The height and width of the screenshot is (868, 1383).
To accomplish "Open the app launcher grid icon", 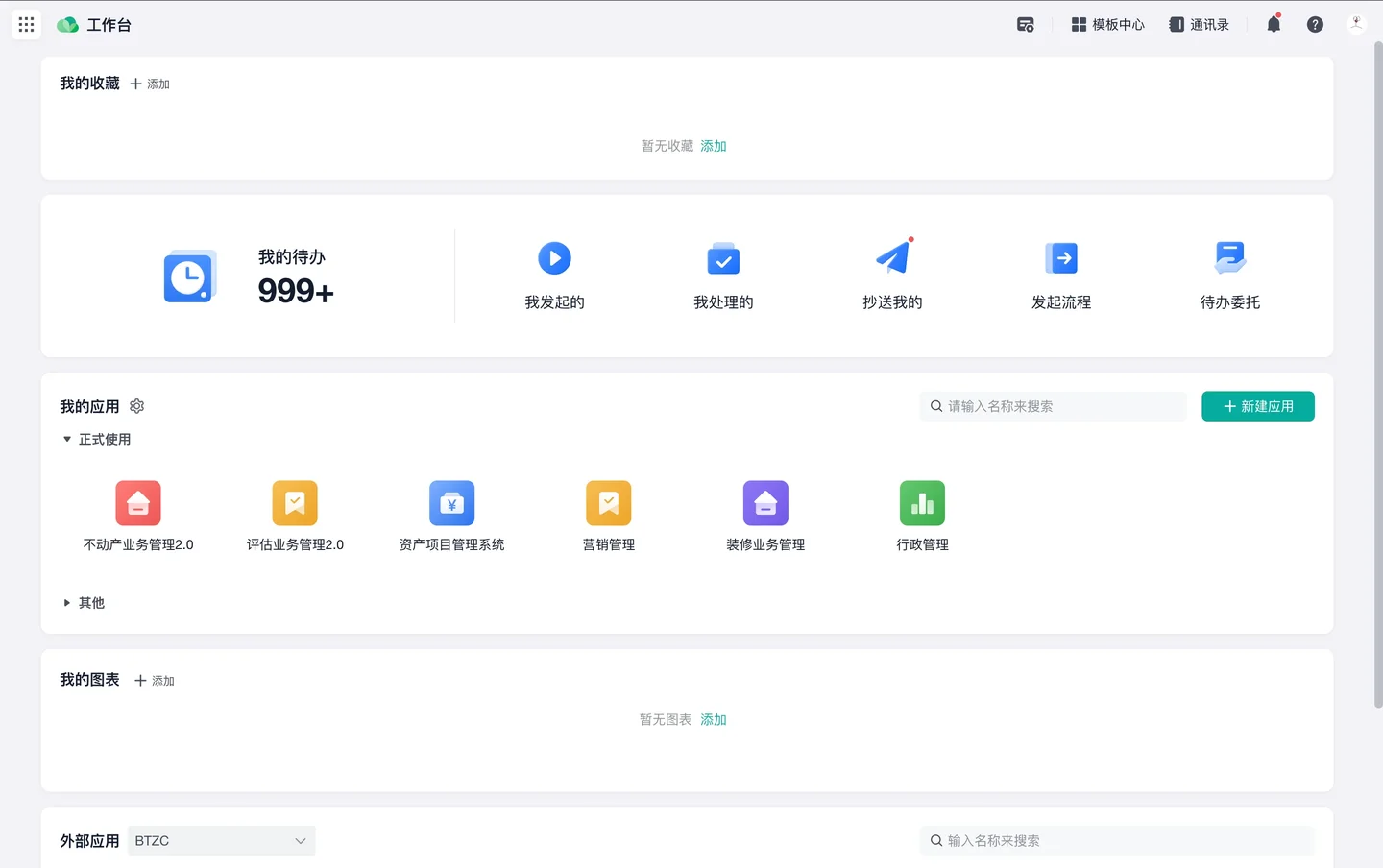I will [26, 25].
